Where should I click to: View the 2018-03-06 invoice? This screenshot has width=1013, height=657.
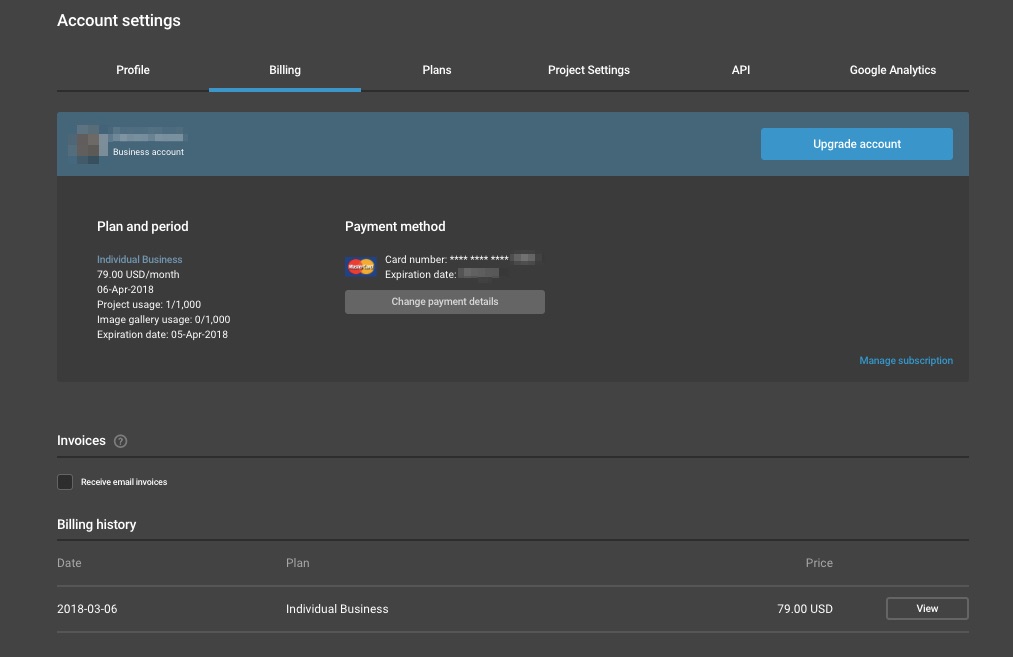(927, 609)
